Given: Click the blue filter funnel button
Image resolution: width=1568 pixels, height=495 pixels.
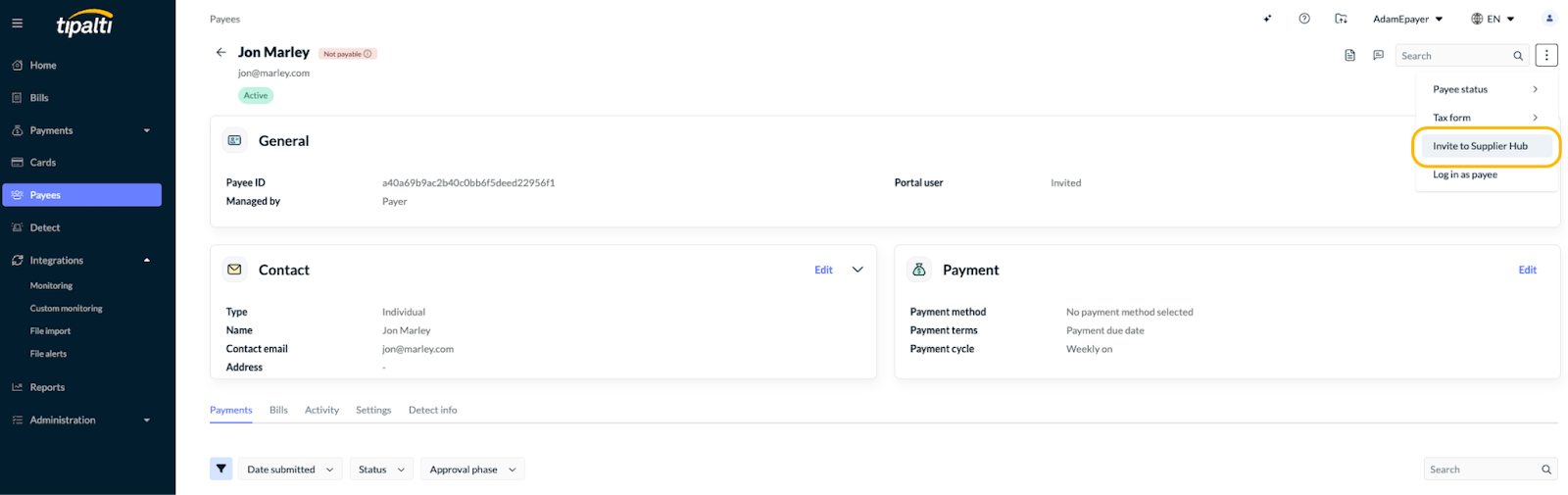Looking at the screenshot, I should point(221,470).
